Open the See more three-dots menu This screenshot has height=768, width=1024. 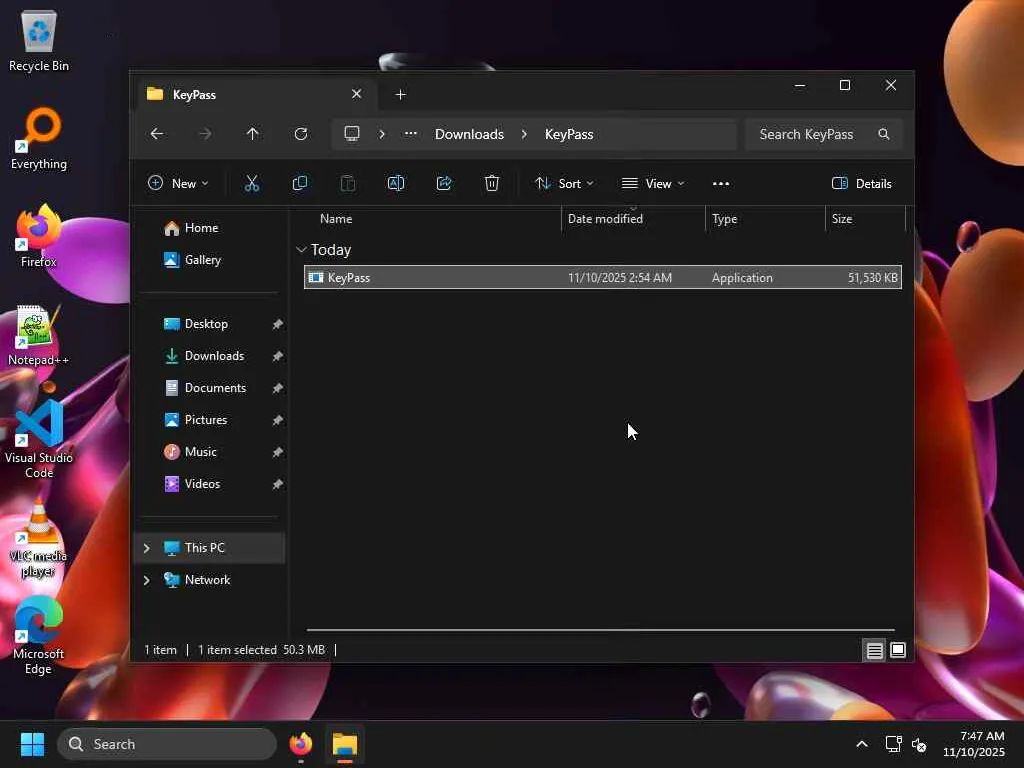point(721,184)
